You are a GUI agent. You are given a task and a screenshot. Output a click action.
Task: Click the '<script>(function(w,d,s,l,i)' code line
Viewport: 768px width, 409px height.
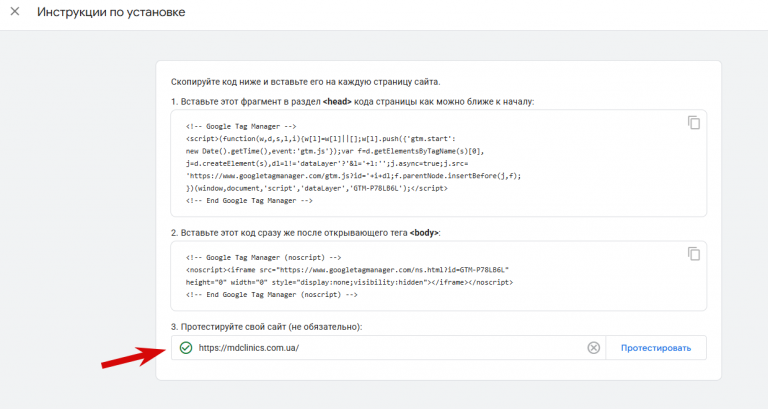(x=320, y=139)
